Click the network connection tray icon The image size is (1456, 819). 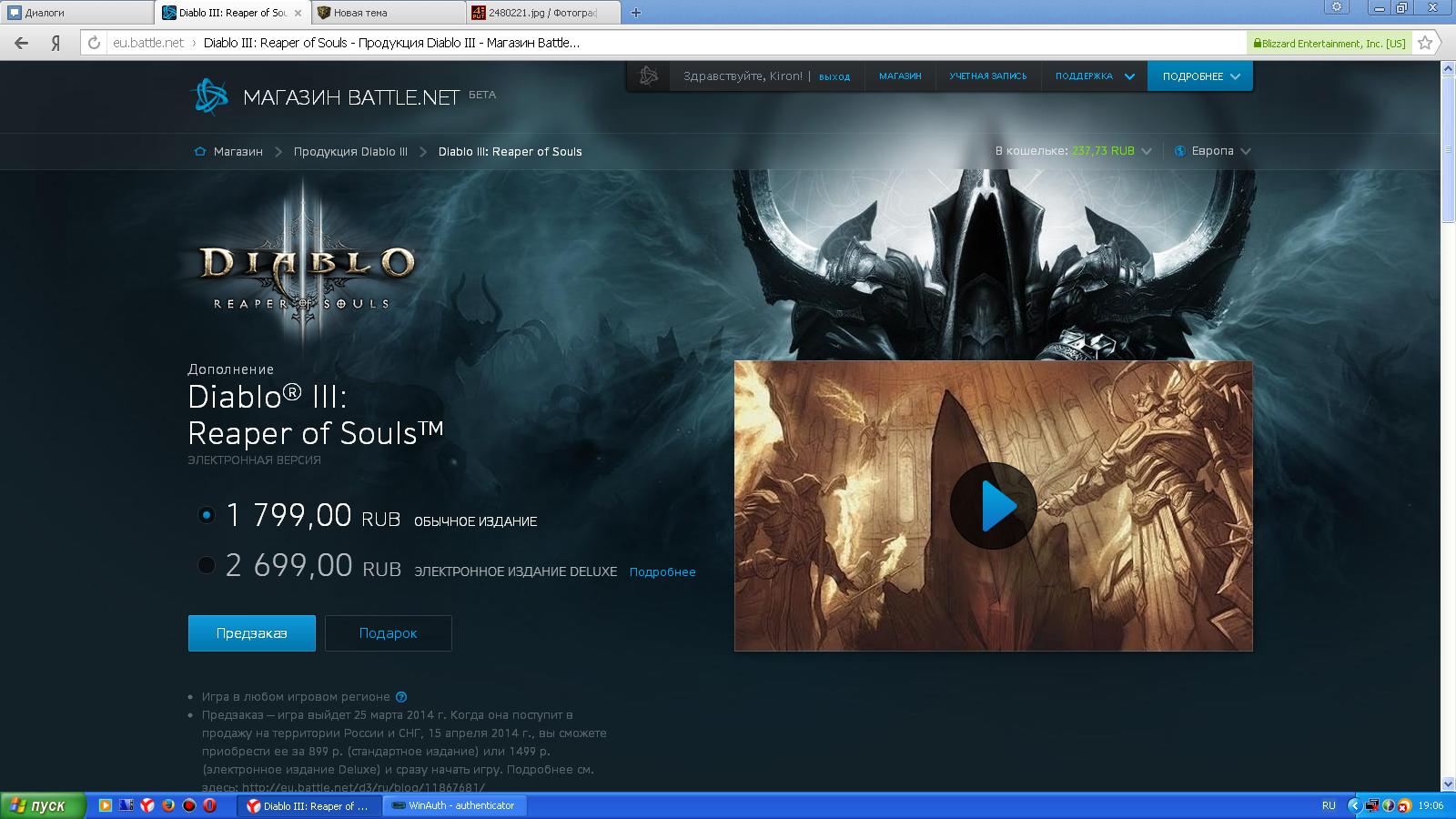1371,805
